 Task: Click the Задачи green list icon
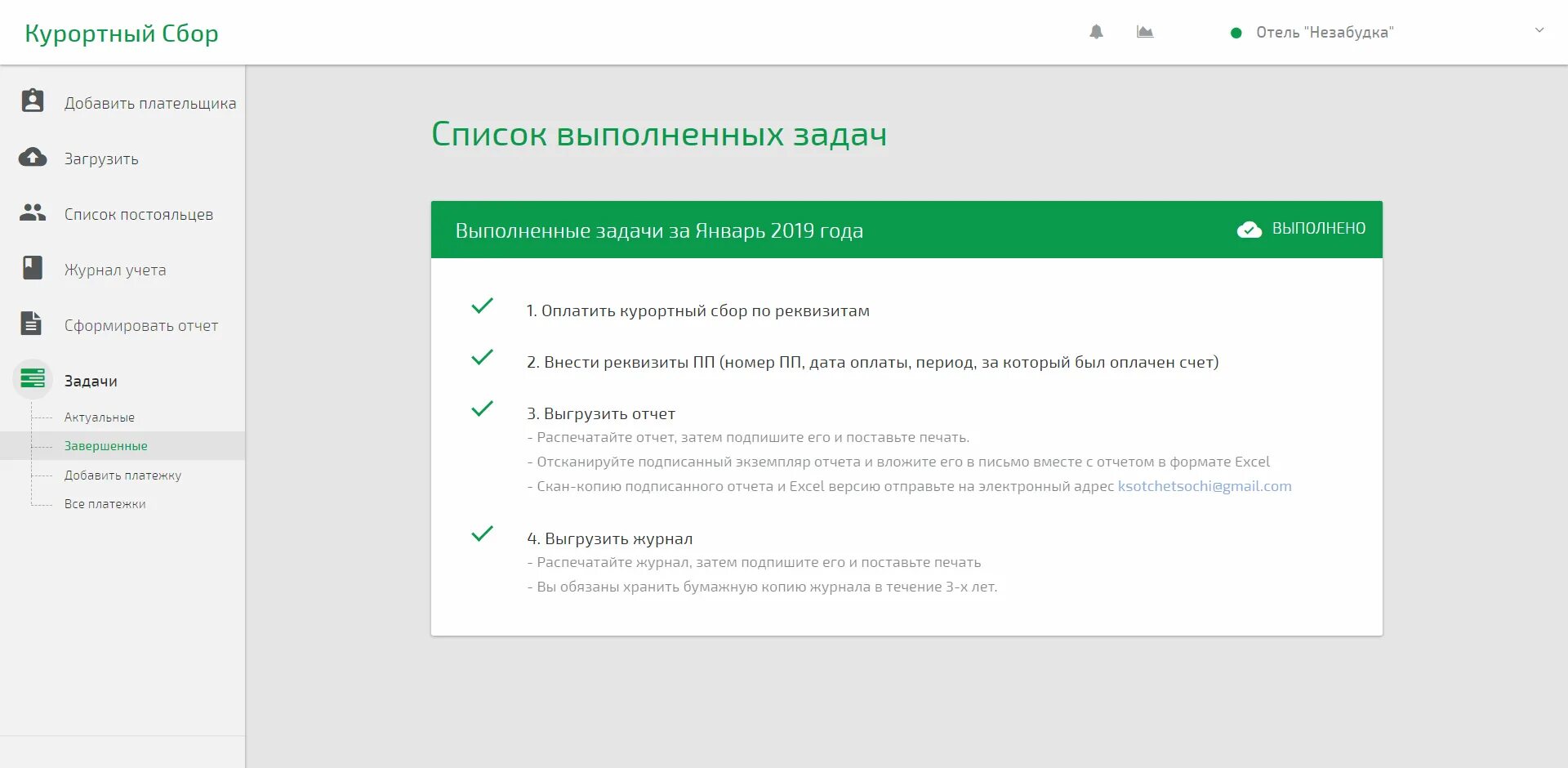[x=33, y=379]
